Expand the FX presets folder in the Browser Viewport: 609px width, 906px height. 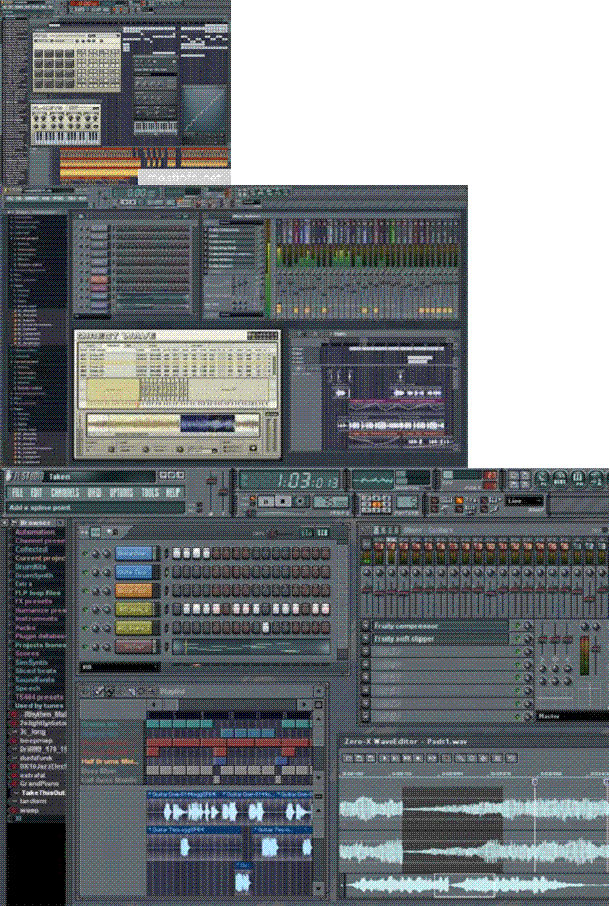pyautogui.click(x=33, y=601)
